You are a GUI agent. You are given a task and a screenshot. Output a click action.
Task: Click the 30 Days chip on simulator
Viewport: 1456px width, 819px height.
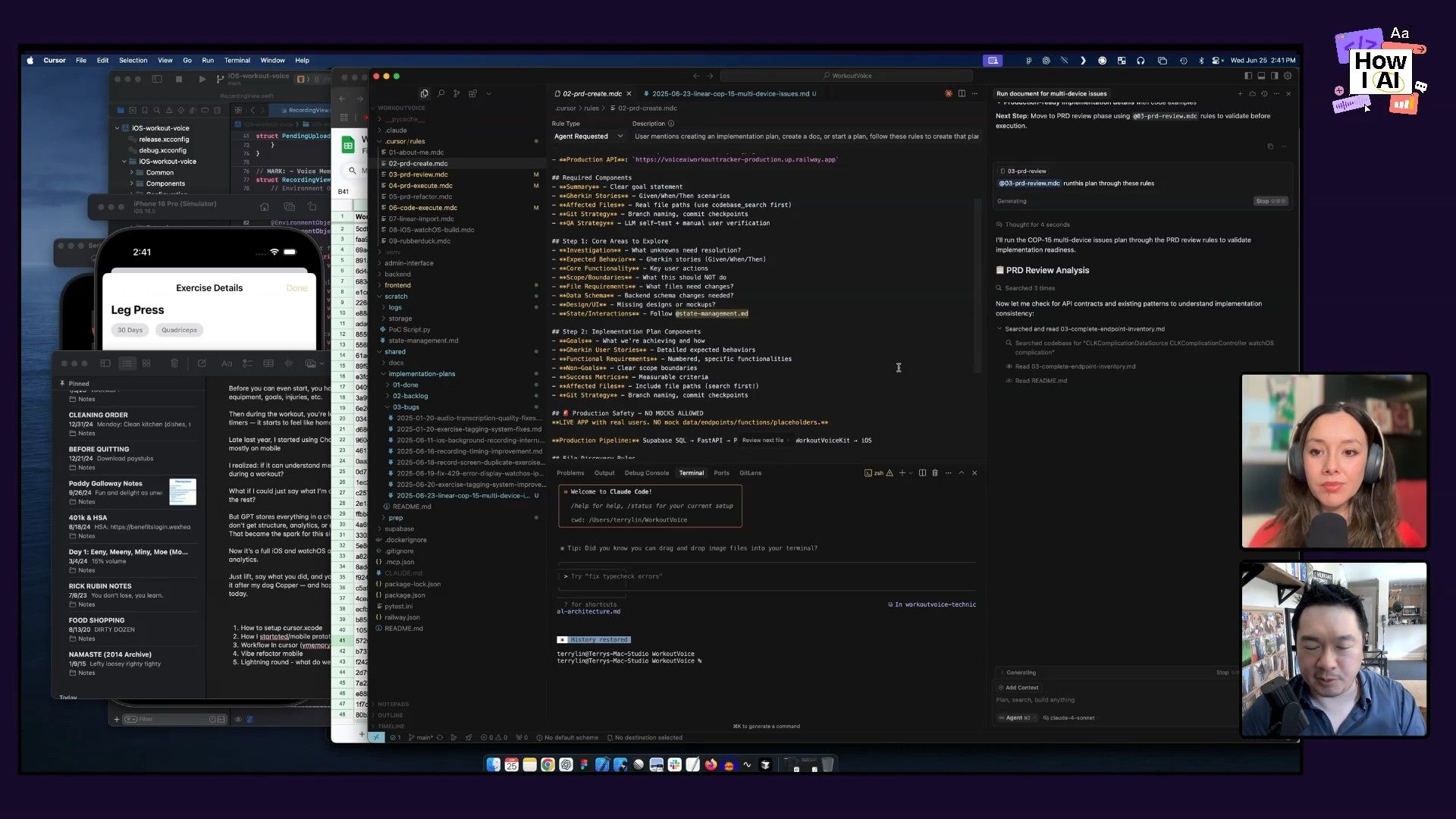click(x=130, y=330)
